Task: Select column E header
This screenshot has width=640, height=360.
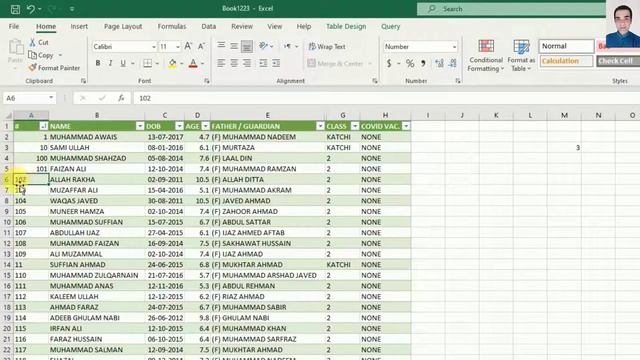Action: pos(268,116)
